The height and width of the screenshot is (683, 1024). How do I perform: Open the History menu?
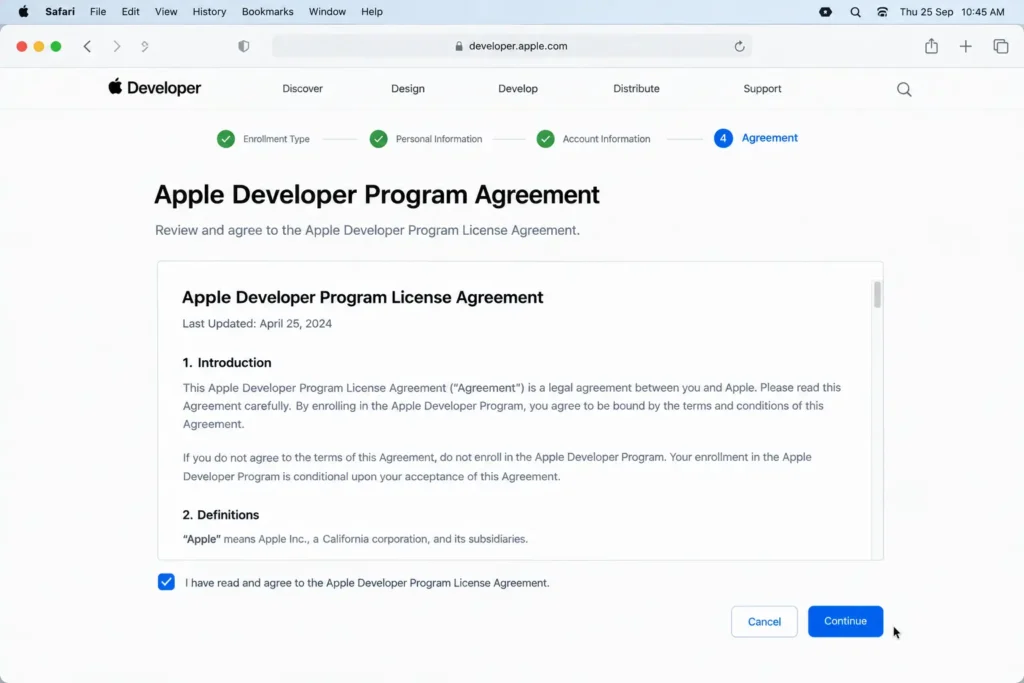point(209,12)
